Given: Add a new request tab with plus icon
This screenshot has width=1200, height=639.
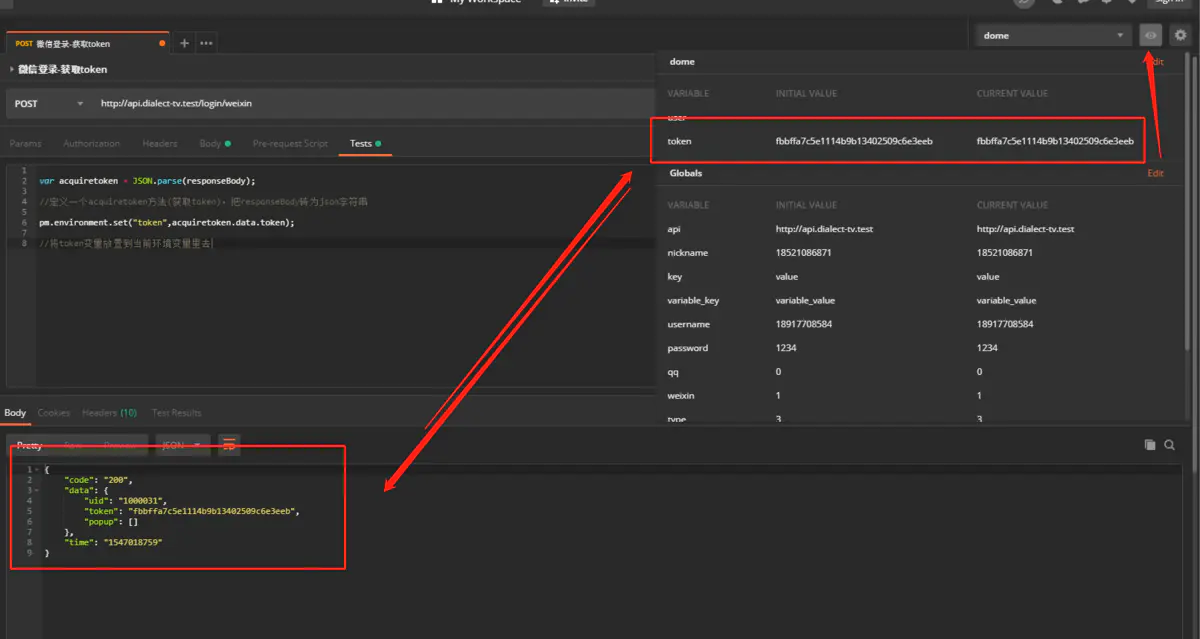Looking at the screenshot, I should [184, 43].
